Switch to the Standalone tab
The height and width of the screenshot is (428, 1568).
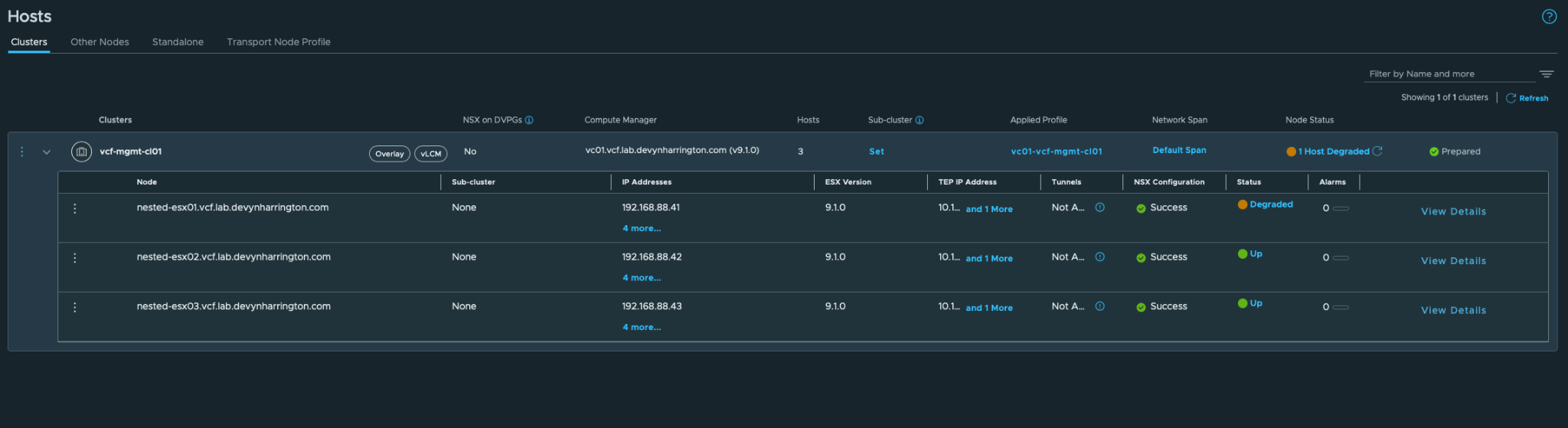click(x=178, y=42)
